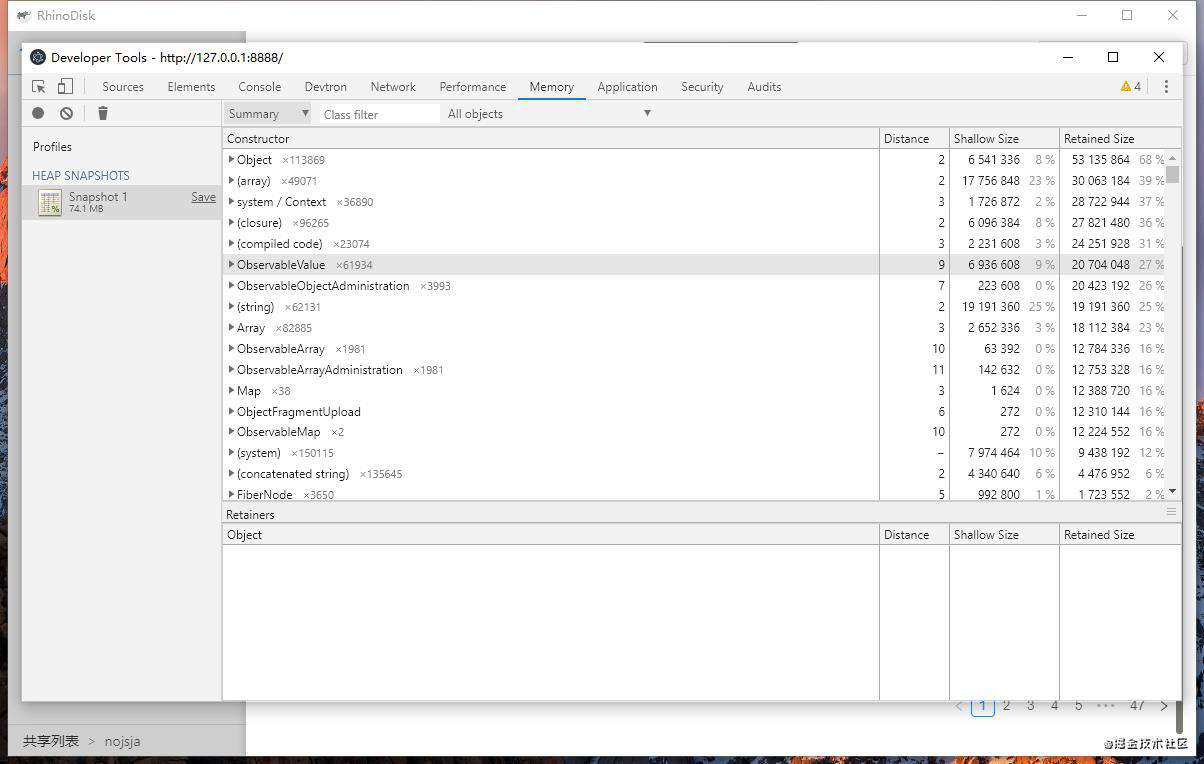Expand the (system) ×150115 row
Viewport: 1204px width, 764px height.
(231, 453)
